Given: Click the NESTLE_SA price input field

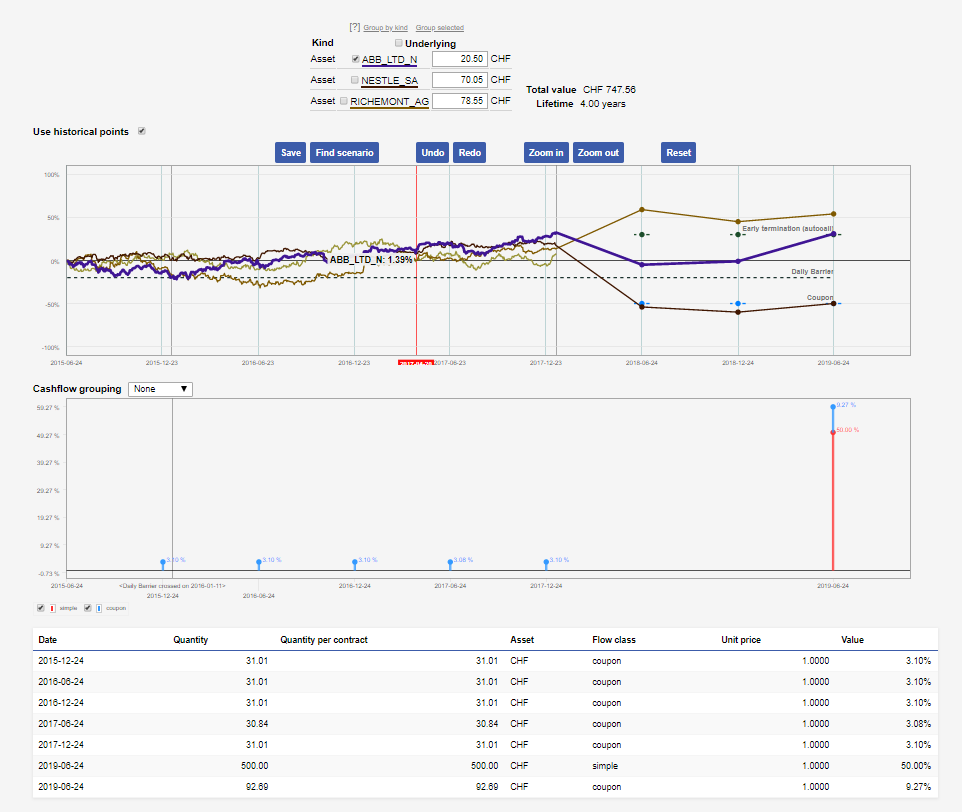Looking at the screenshot, I should click(459, 80).
